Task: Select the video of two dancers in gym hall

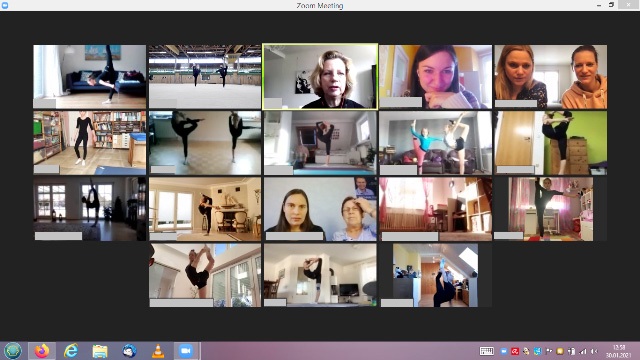Action: [204, 77]
